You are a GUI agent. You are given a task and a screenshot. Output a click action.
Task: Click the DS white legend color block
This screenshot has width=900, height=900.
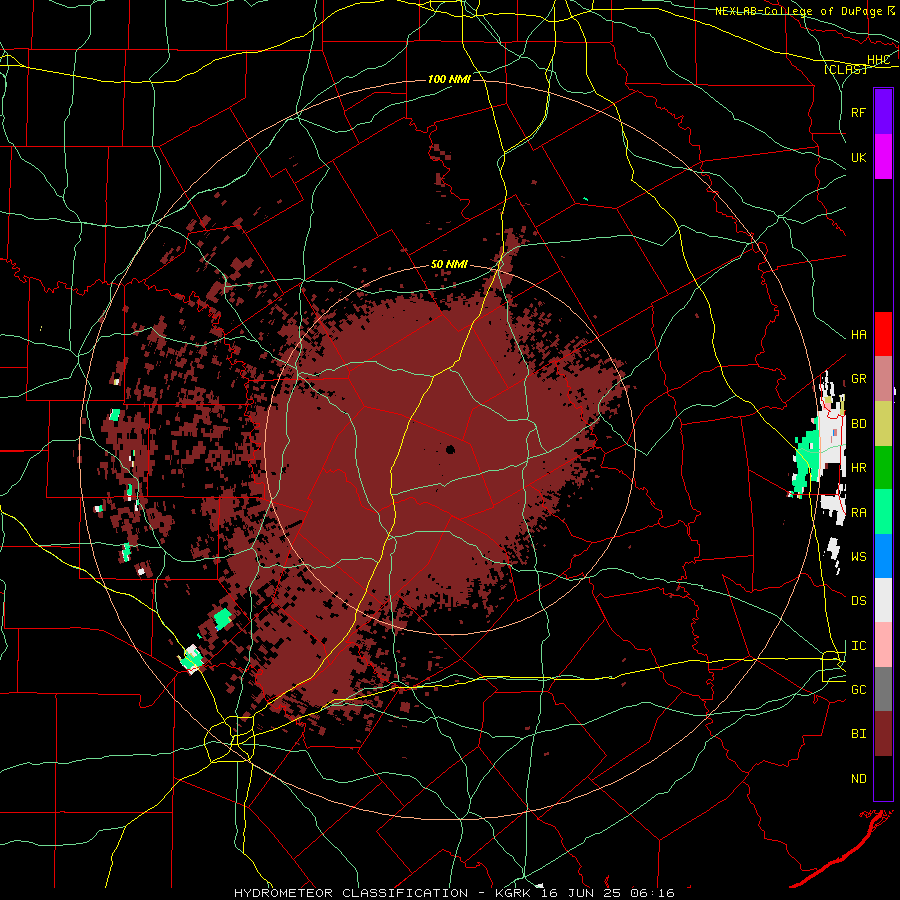(x=883, y=600)
